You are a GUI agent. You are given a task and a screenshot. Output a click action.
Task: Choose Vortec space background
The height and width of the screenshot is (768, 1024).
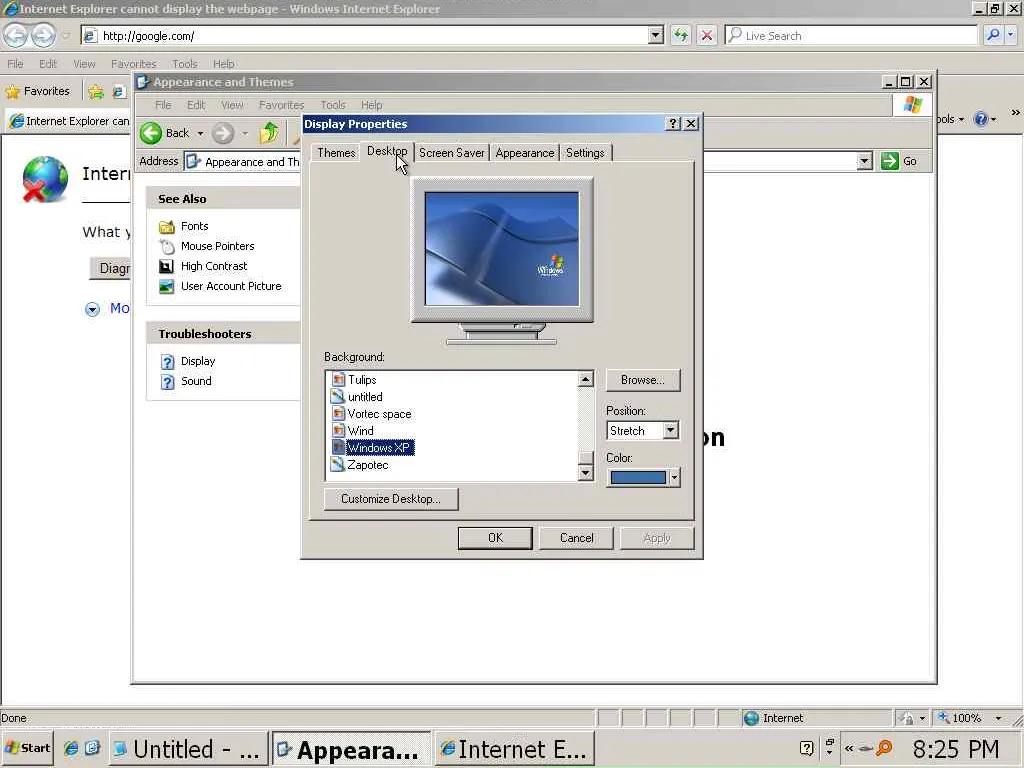[379, 414]
